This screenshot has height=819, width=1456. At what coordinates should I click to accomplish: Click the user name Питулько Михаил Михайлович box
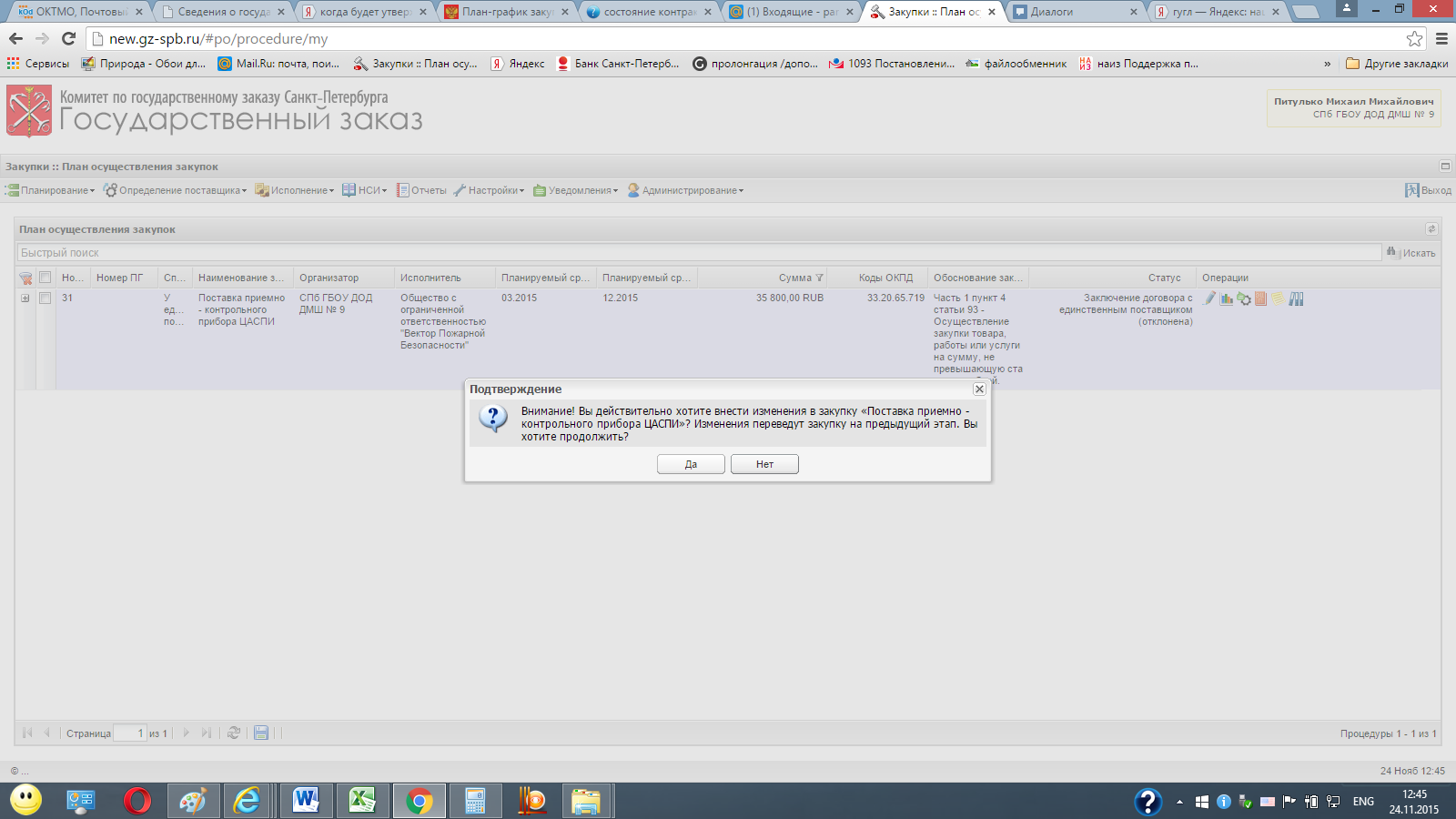tap(1354, 107)
